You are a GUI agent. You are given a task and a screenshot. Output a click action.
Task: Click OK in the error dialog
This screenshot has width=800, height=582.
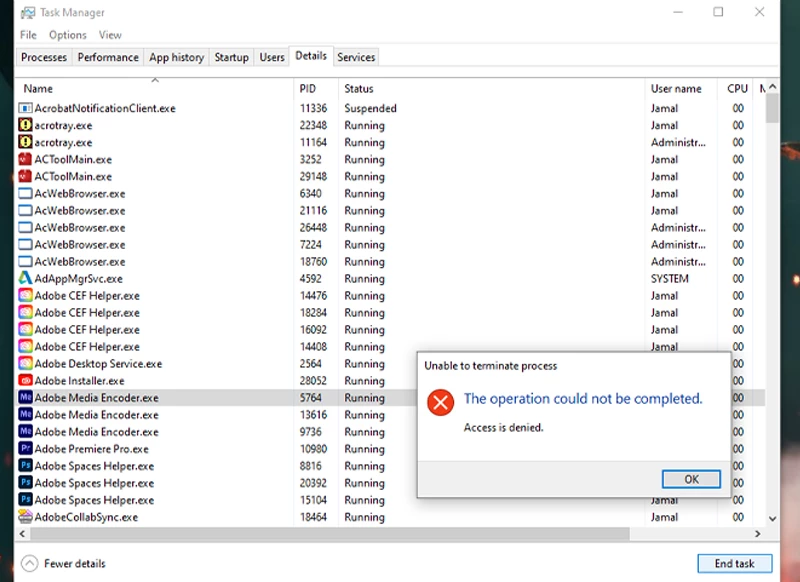coord(691,479)
